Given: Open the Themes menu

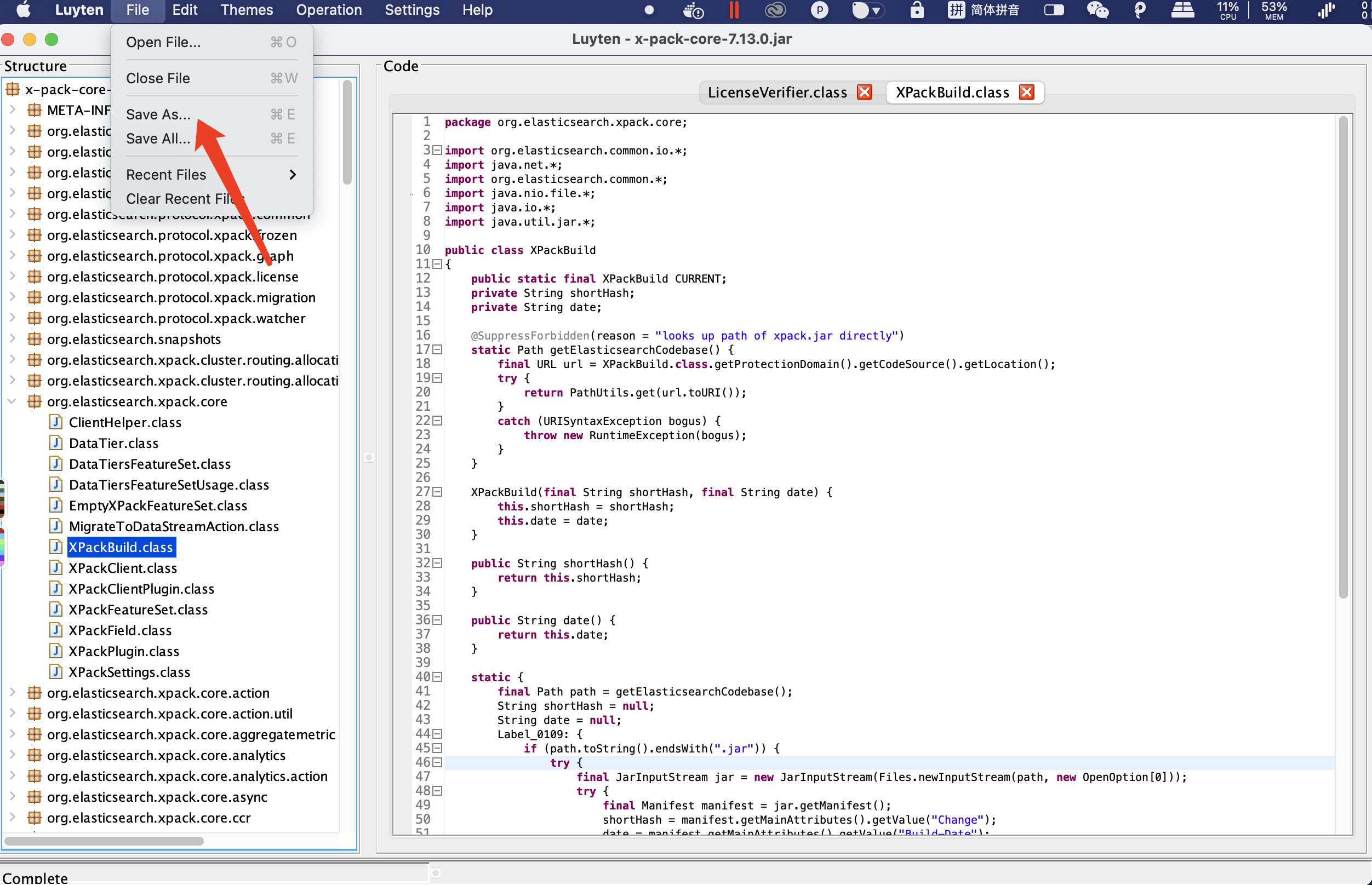Looking at the screenshot, I should (x=247, y=10).
